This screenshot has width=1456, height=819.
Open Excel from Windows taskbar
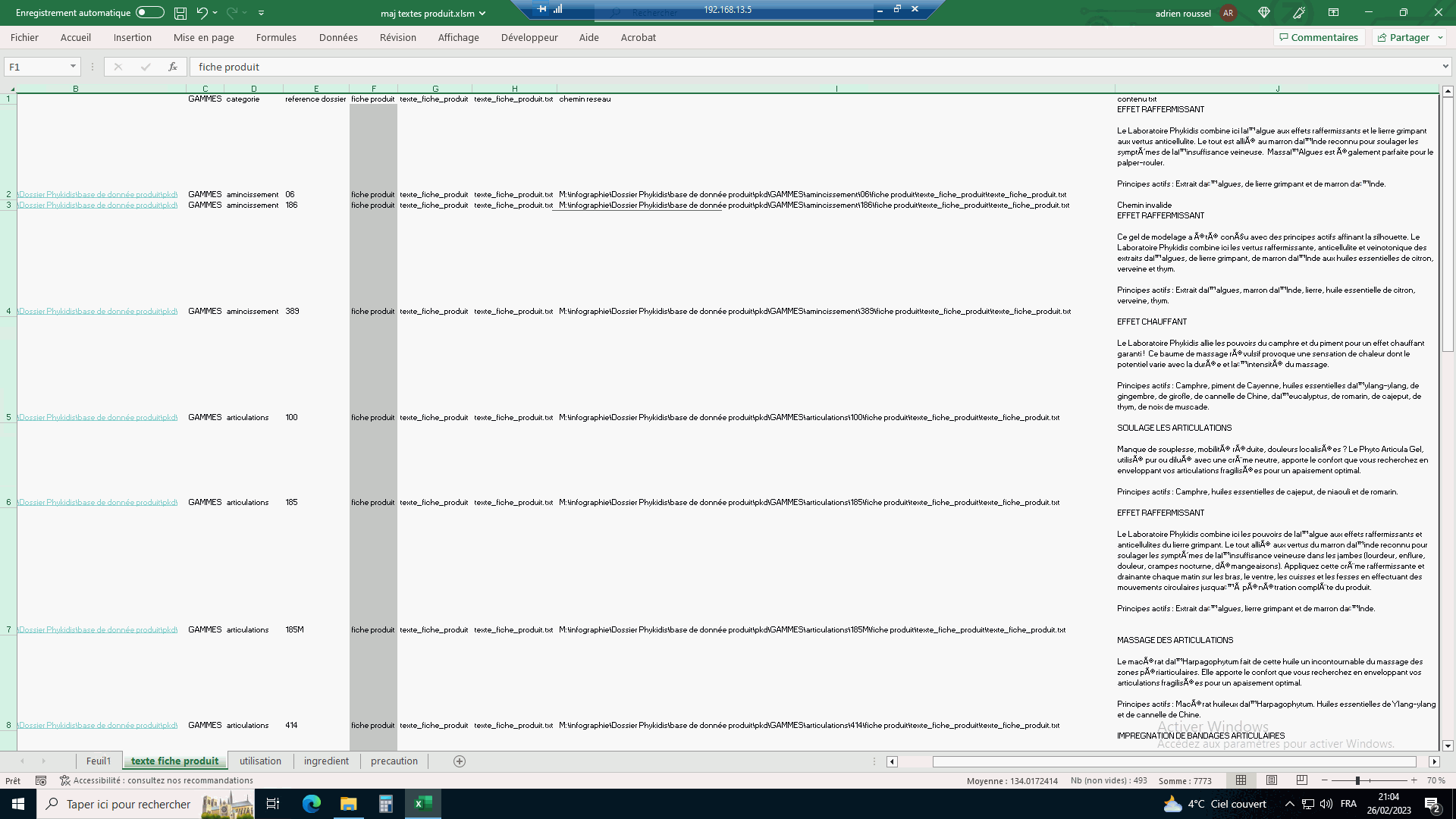[x=423, y=804]
